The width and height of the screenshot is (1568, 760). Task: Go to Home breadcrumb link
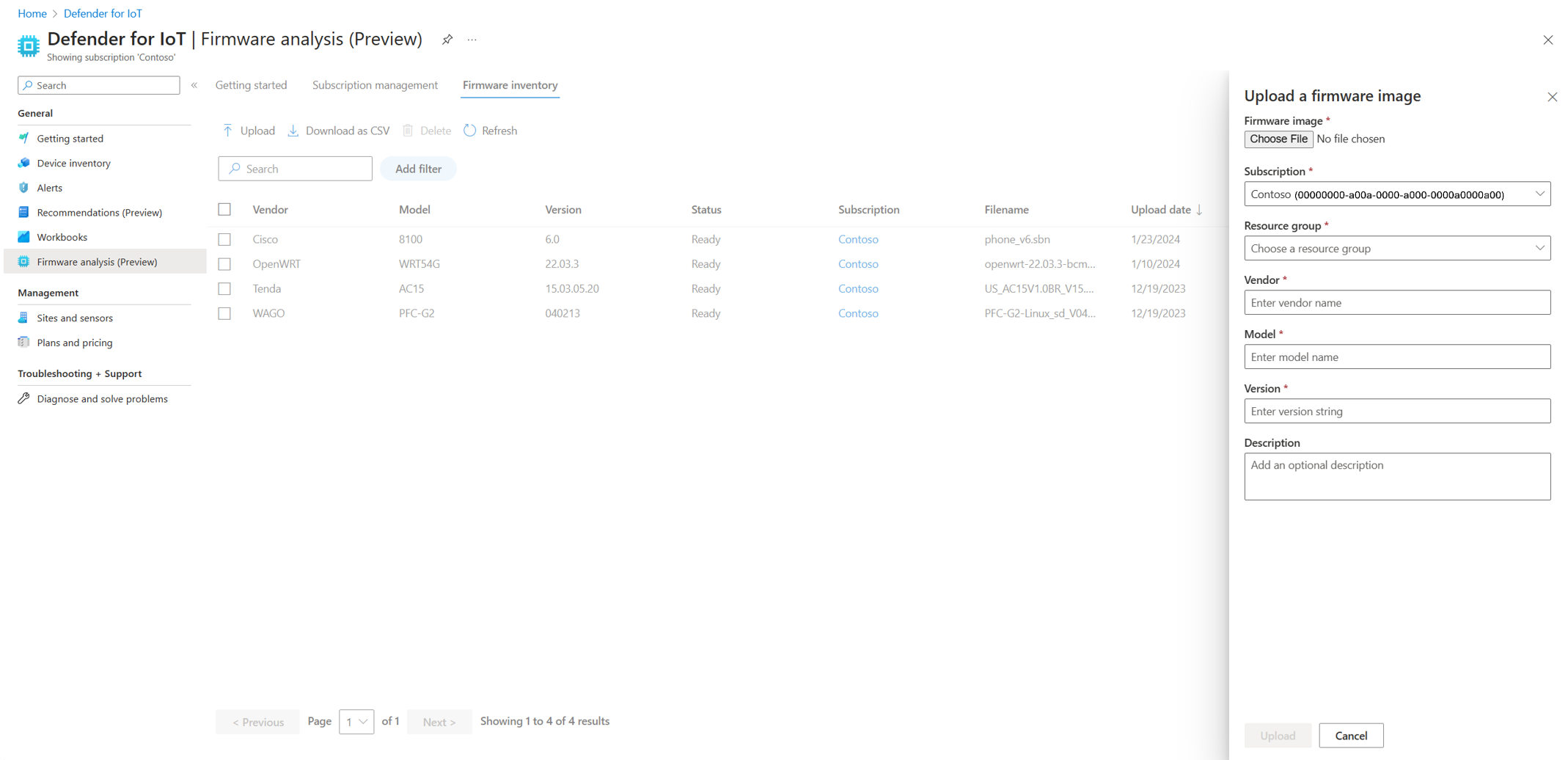pos(32,13)
